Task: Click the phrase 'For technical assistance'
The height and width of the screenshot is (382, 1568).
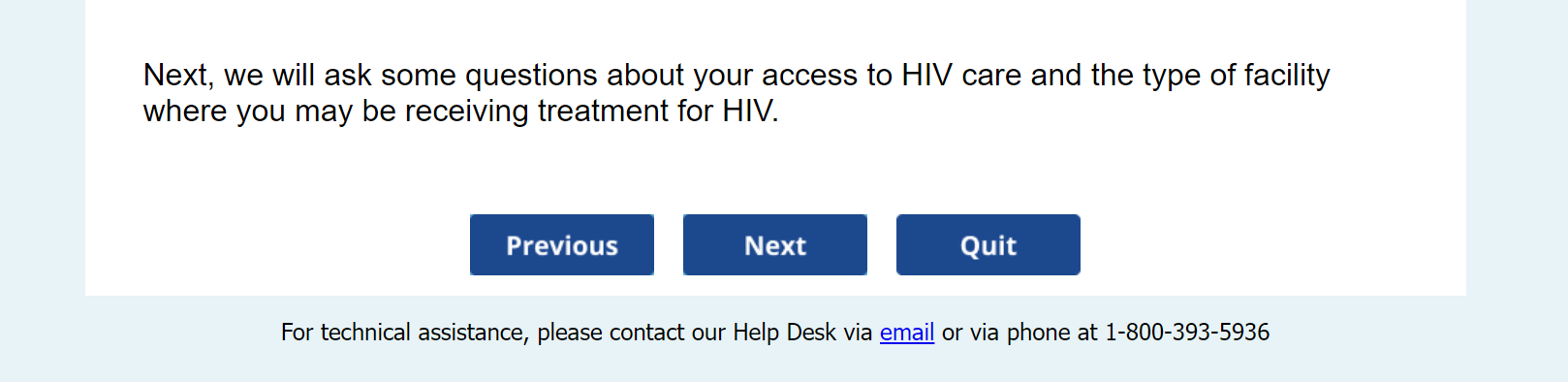Action: (403, 333)
